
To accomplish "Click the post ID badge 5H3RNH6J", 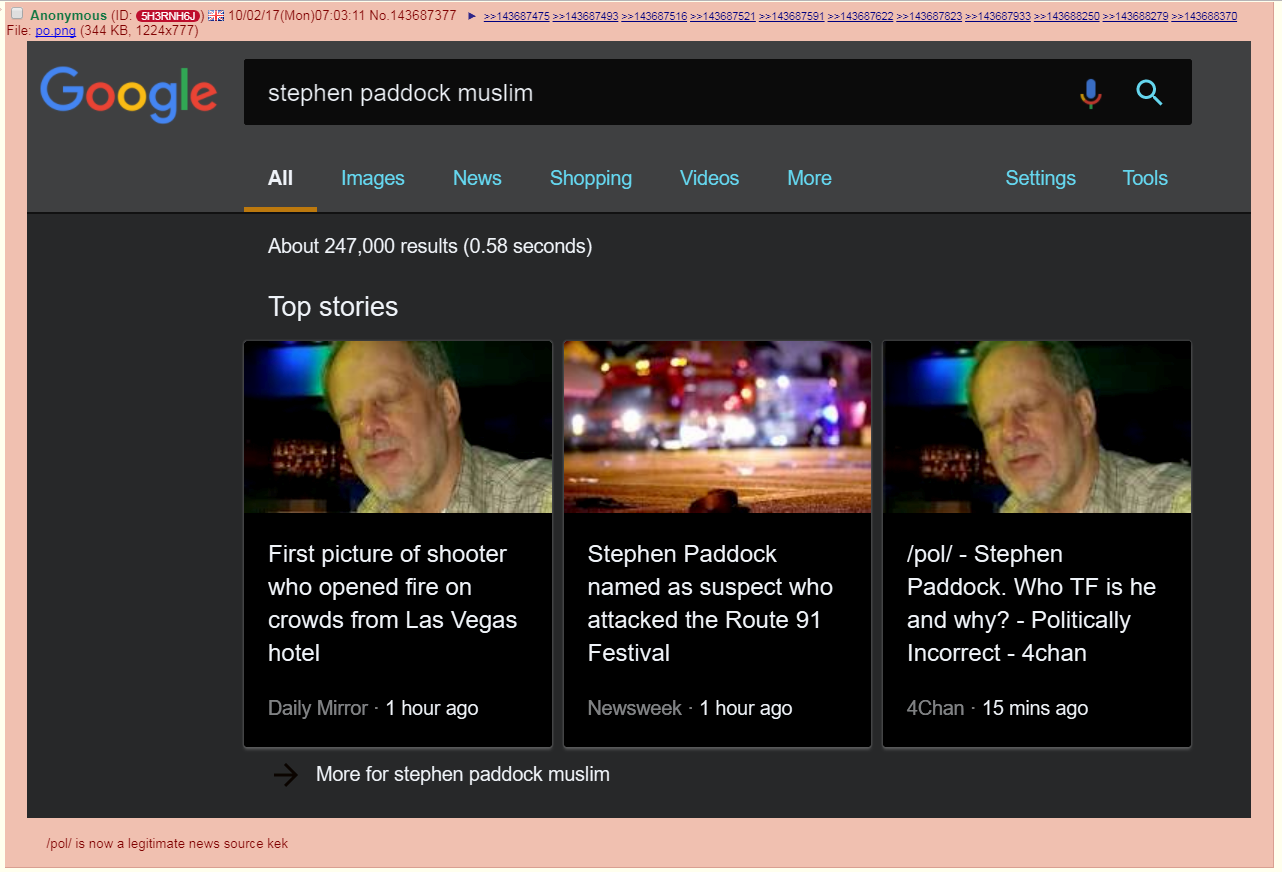I will (x=169, y=16).
